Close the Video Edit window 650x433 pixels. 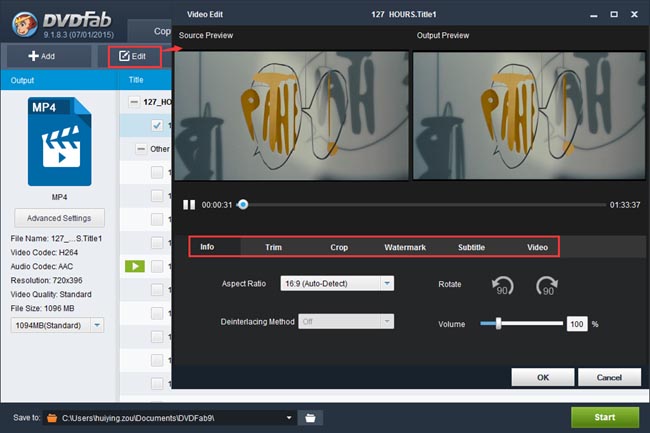tap(634, 15)
